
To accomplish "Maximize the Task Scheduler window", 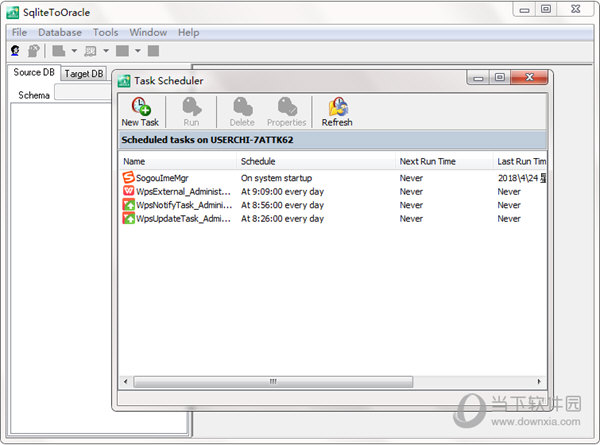I will pyautogui.click(x=499, y=77).
